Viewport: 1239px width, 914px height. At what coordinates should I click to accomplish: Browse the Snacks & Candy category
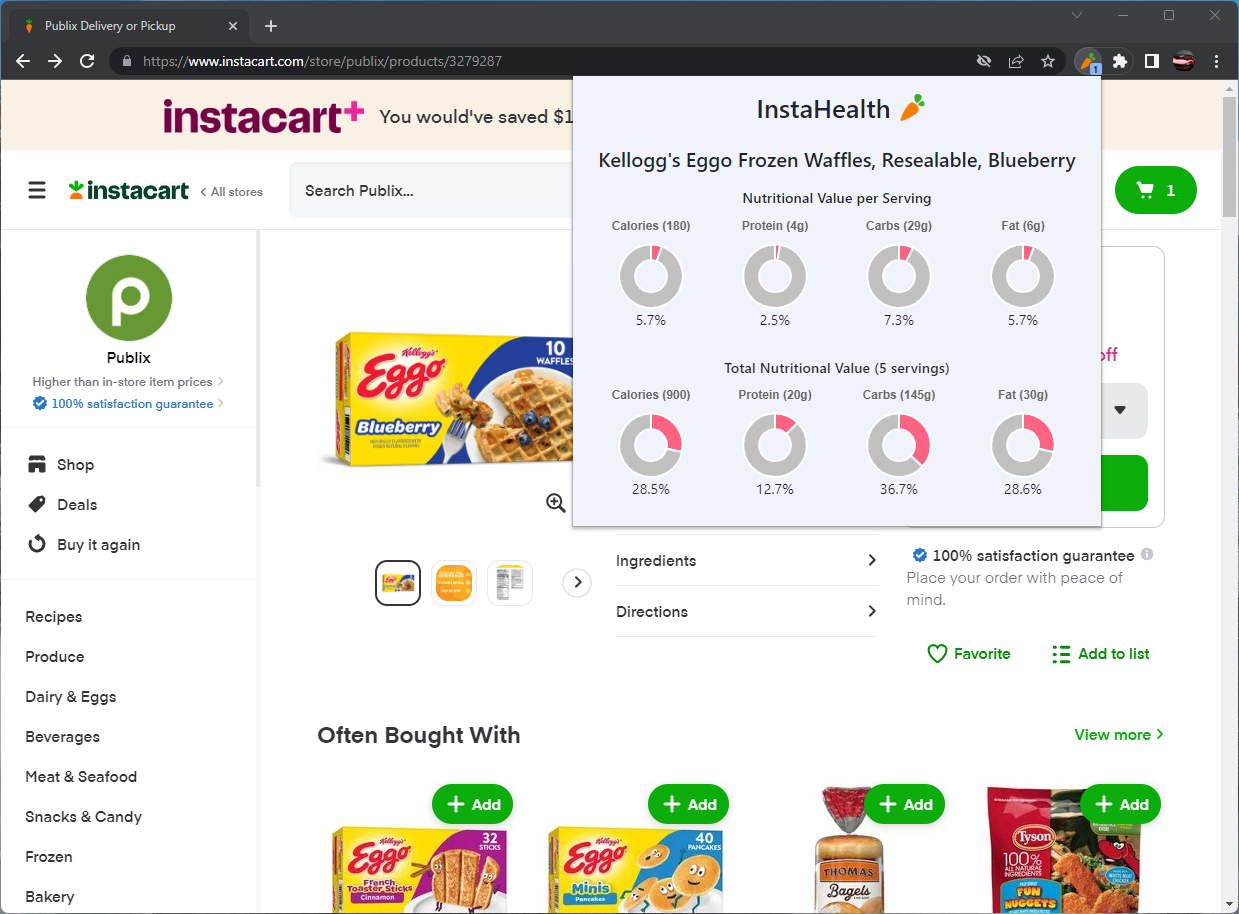click(x=84, y=817)
